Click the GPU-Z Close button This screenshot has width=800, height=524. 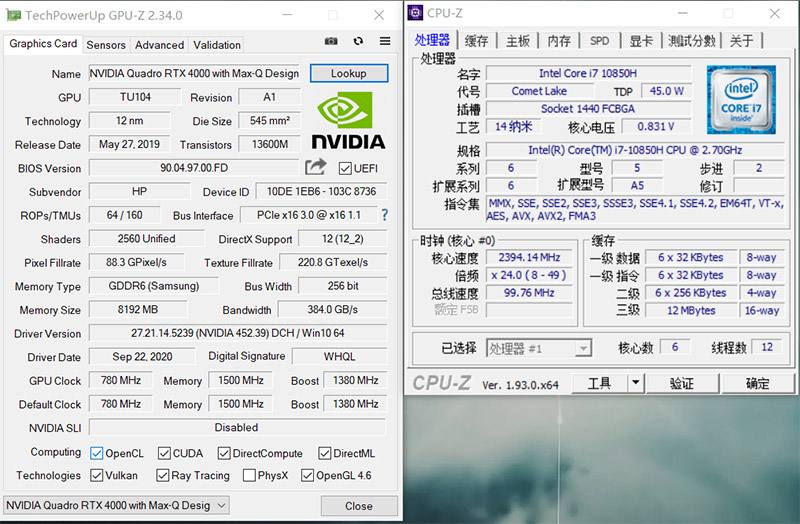tap(359, 506)
